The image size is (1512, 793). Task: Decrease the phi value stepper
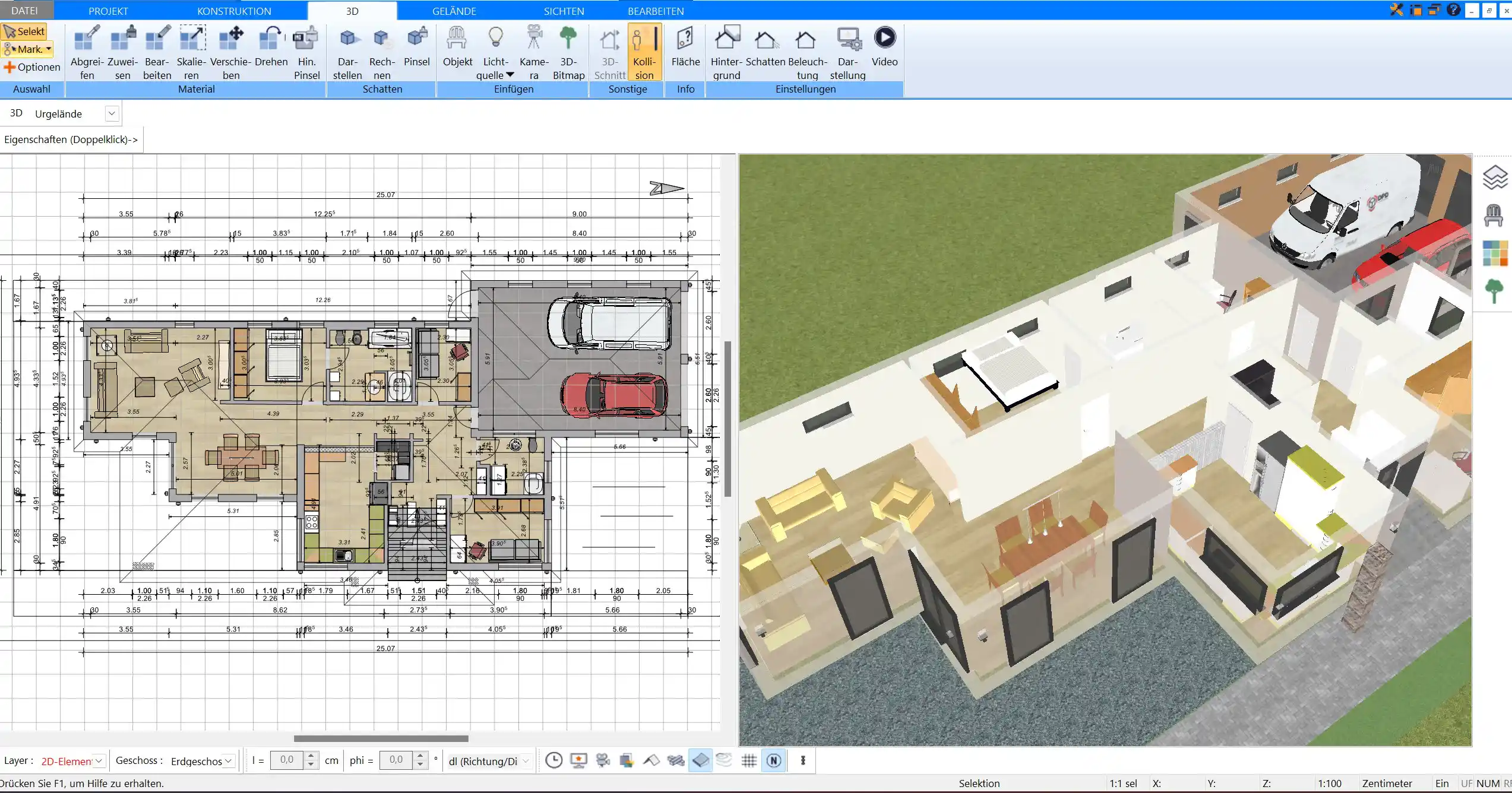tap(420, 765)
